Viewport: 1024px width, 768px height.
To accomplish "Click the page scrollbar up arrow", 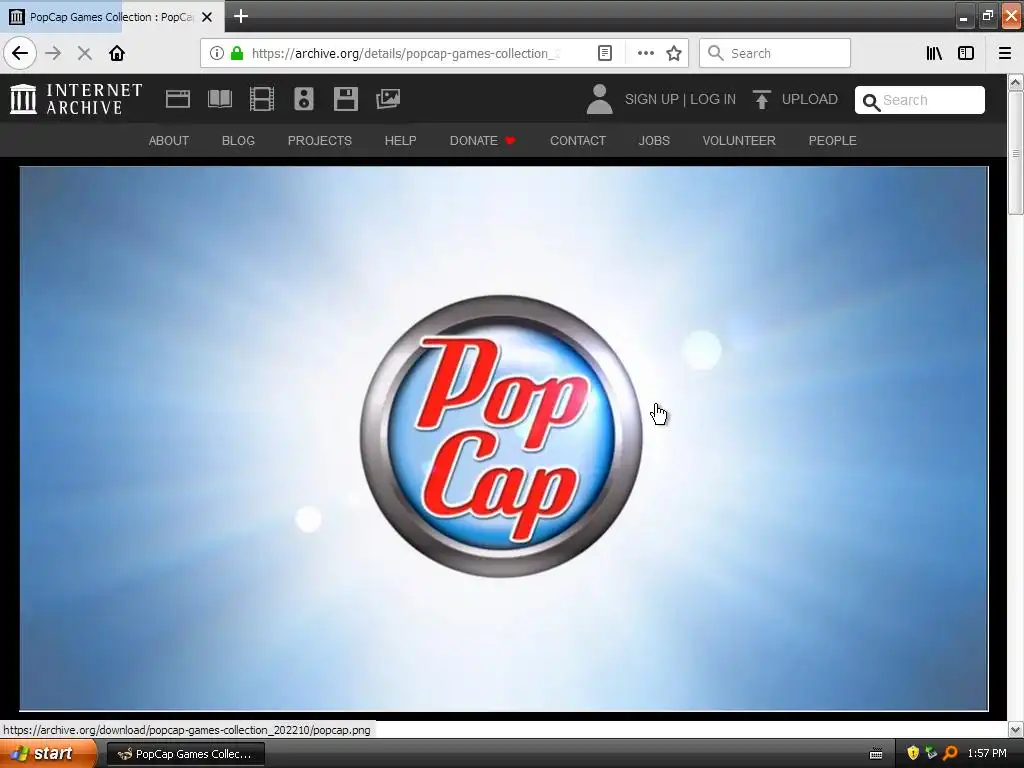I will click(1015, 82).
